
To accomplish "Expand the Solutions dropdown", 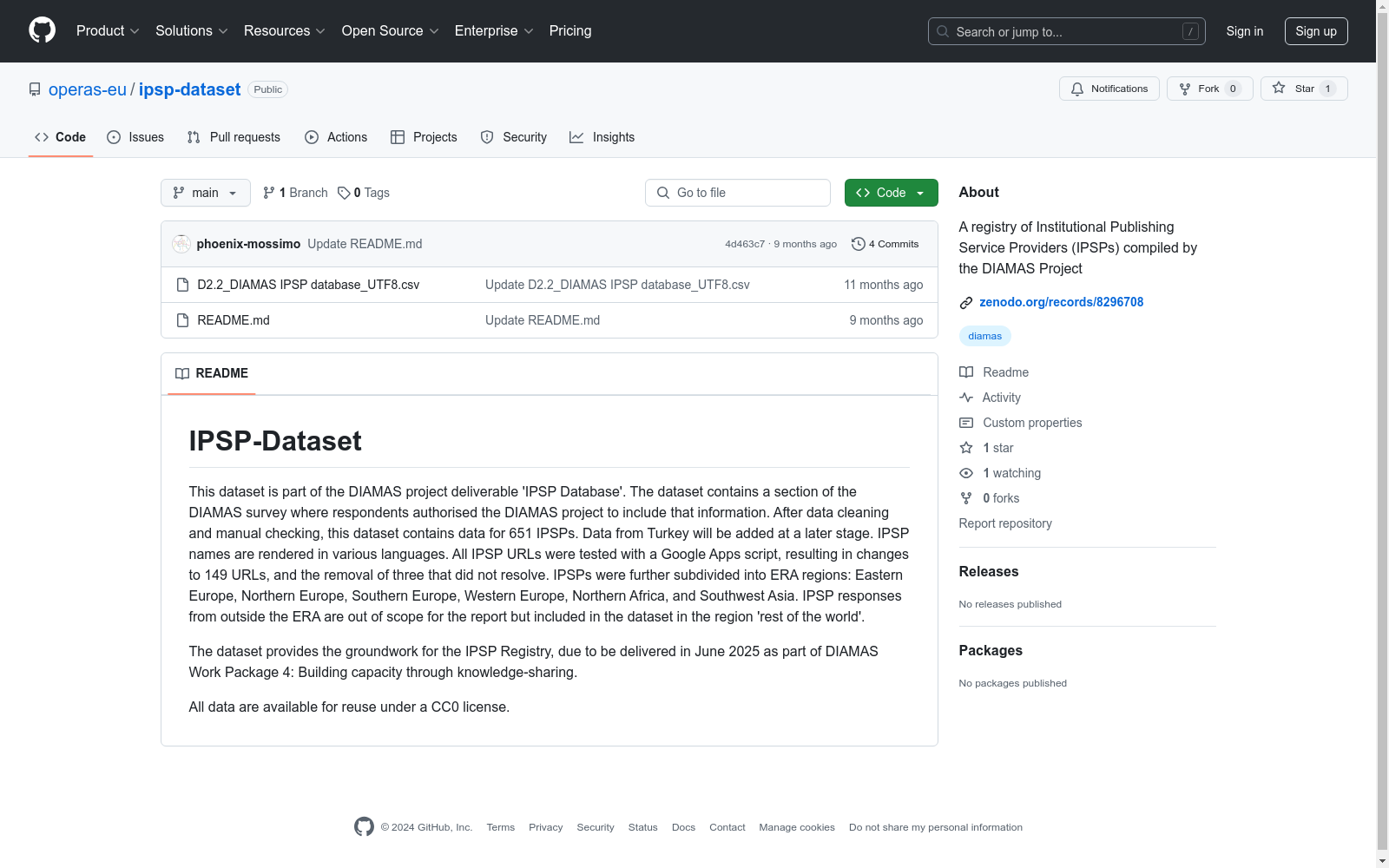I will (x=192, y=31).
